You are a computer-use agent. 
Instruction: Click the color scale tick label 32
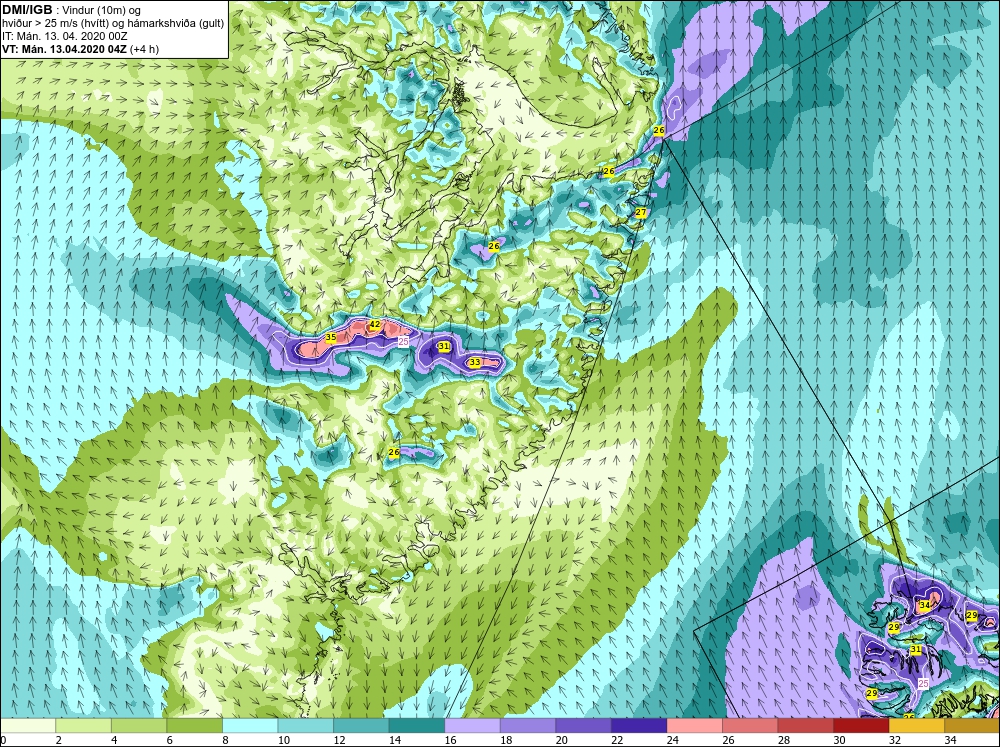coord(894,740)
